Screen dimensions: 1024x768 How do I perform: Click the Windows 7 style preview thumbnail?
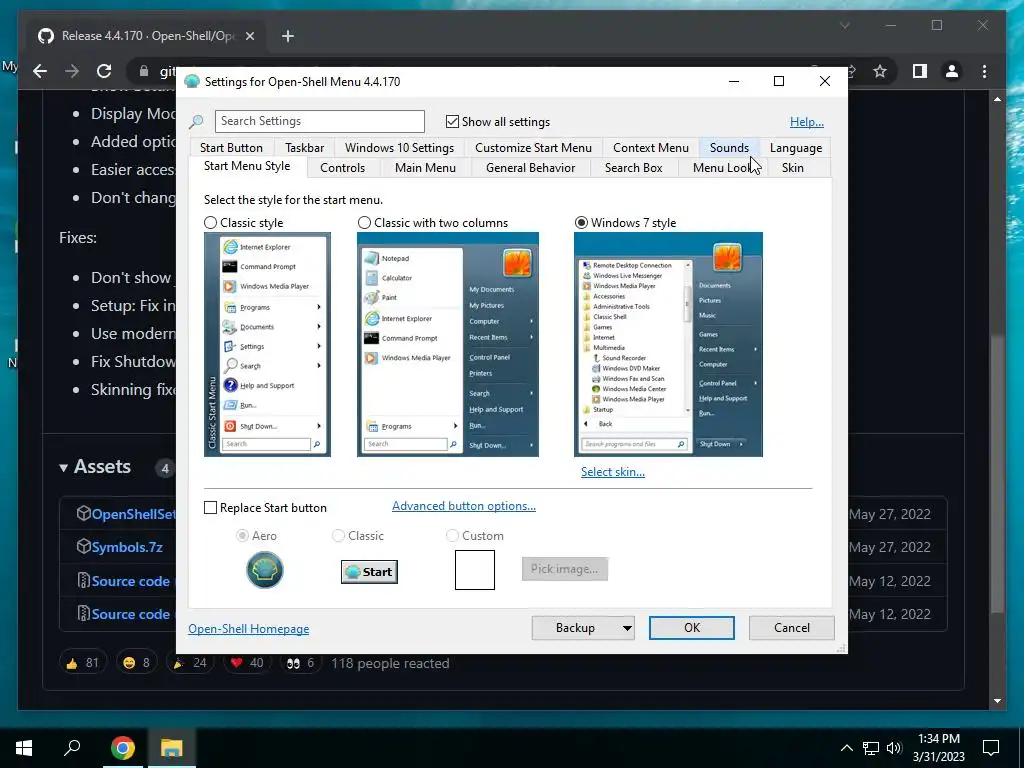coord(668,344)
